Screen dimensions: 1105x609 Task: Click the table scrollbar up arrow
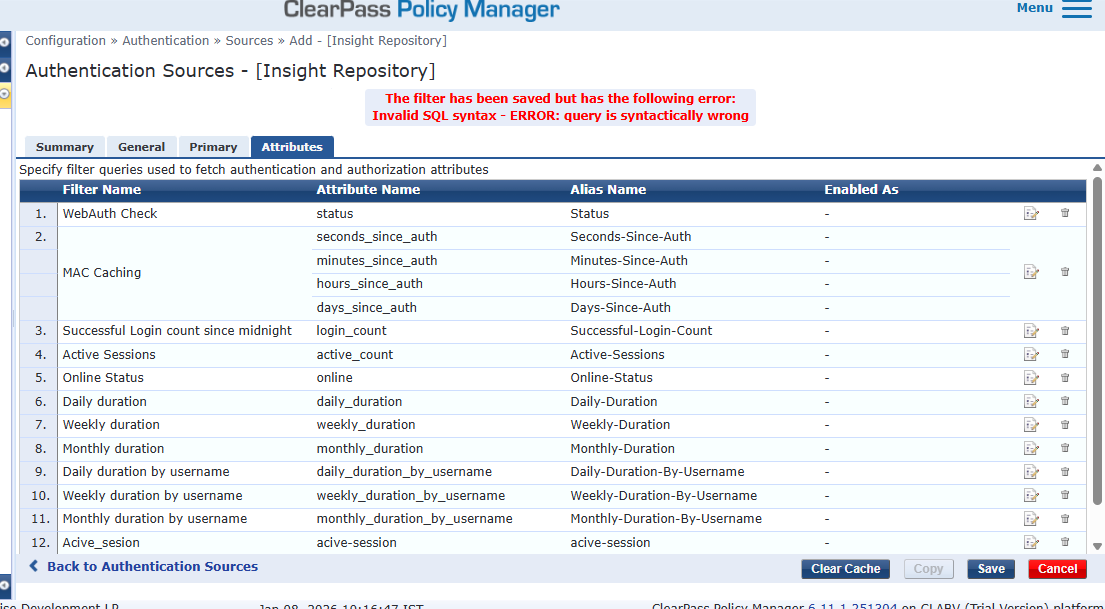pyautogui.click(x=1097, y=167)
